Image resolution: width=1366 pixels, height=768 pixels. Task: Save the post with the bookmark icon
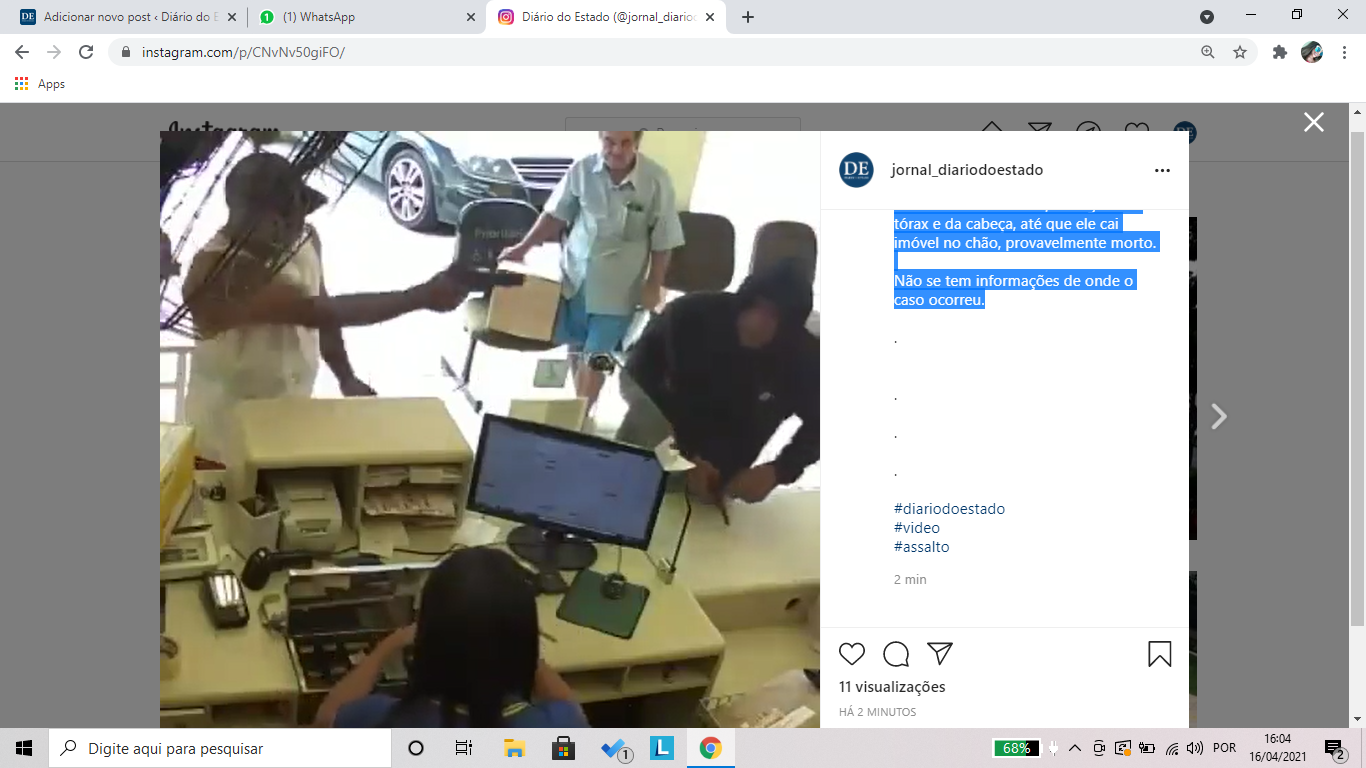(x=1160, y=654)
